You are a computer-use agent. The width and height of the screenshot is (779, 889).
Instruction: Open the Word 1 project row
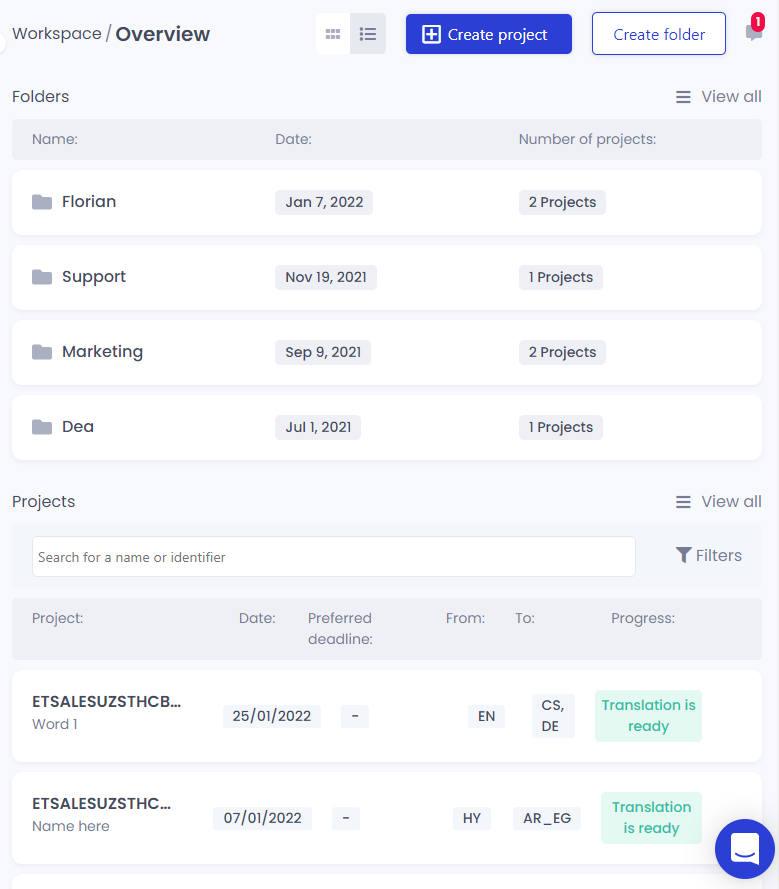coord(107,714)
